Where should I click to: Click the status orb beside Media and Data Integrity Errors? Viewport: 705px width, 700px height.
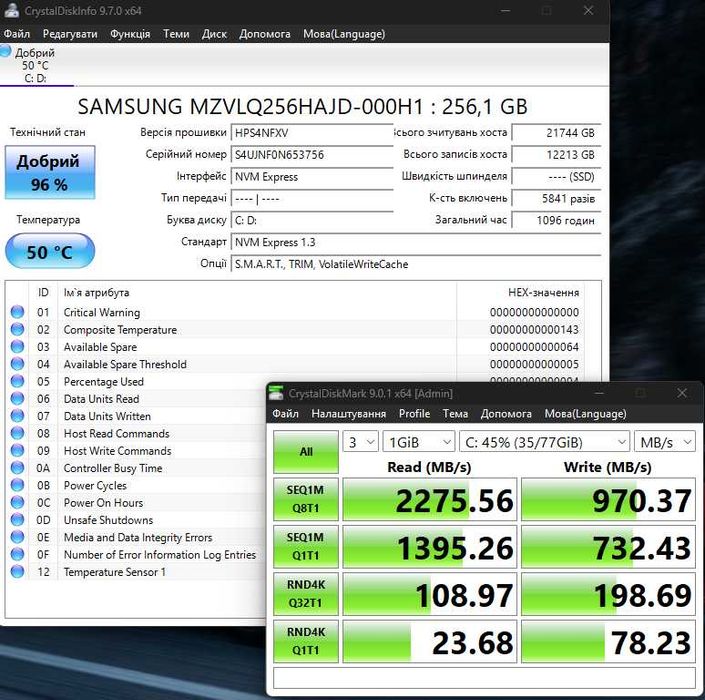[17, 537]
